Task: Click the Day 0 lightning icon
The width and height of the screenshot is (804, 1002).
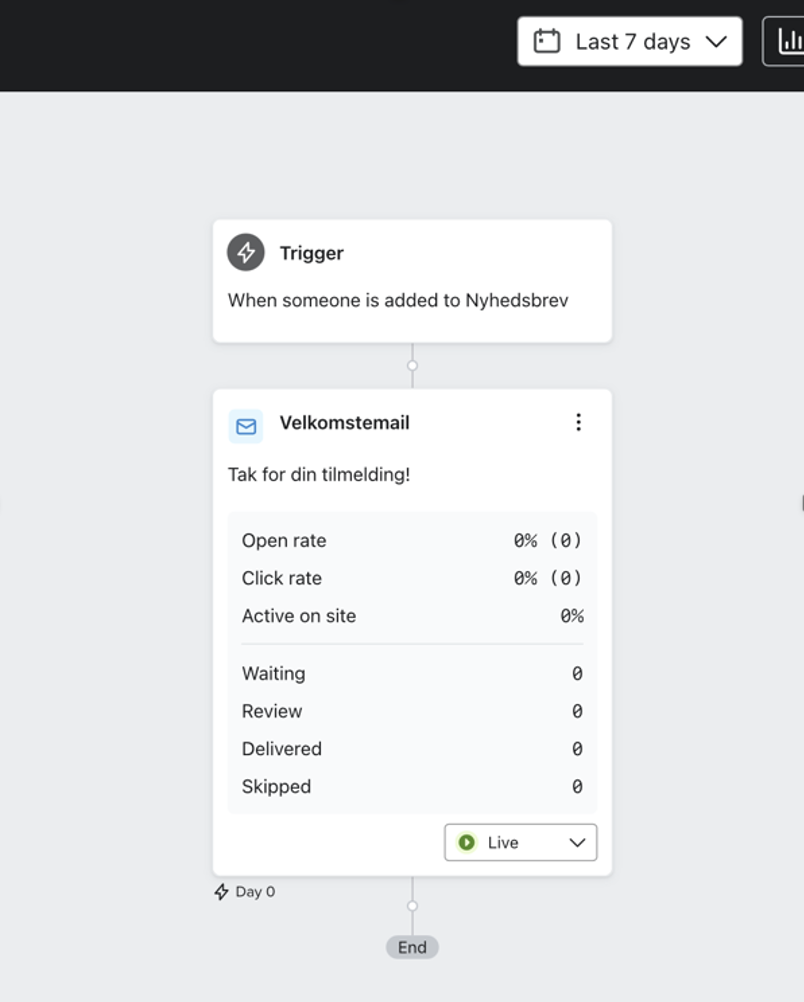Action: click(222, 892)
